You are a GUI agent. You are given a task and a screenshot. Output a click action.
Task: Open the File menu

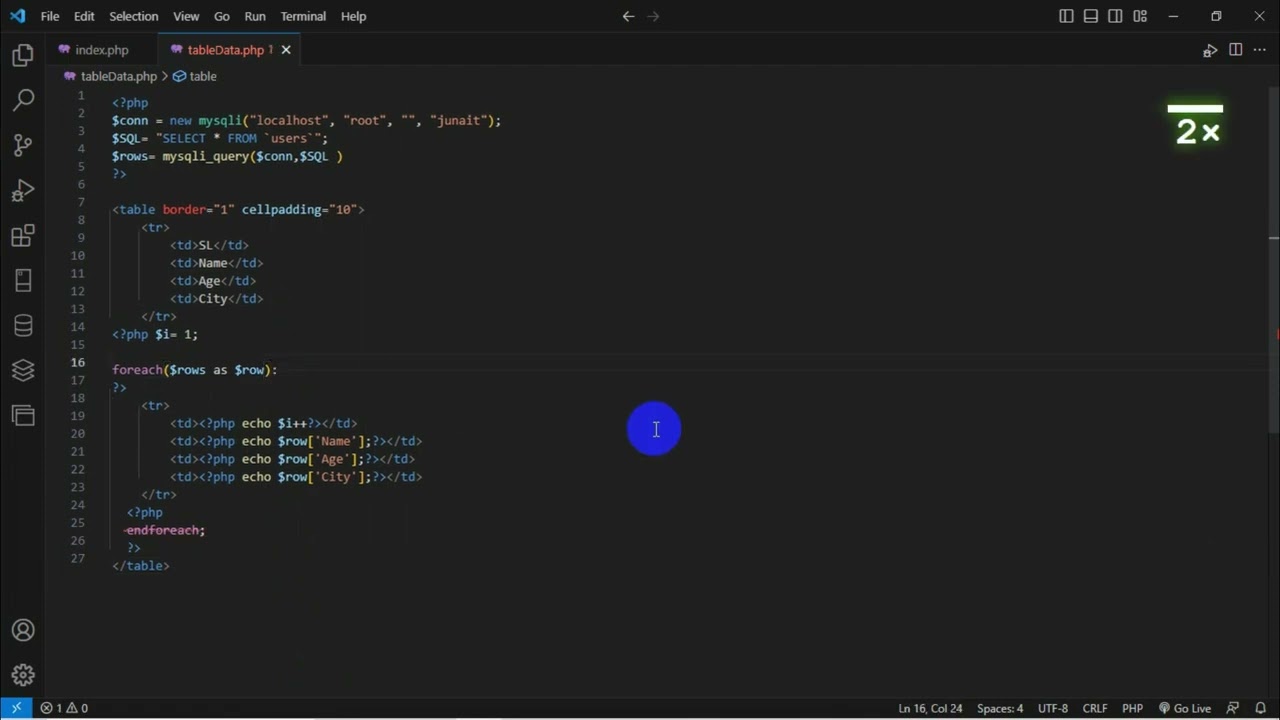tap(50, 16)
